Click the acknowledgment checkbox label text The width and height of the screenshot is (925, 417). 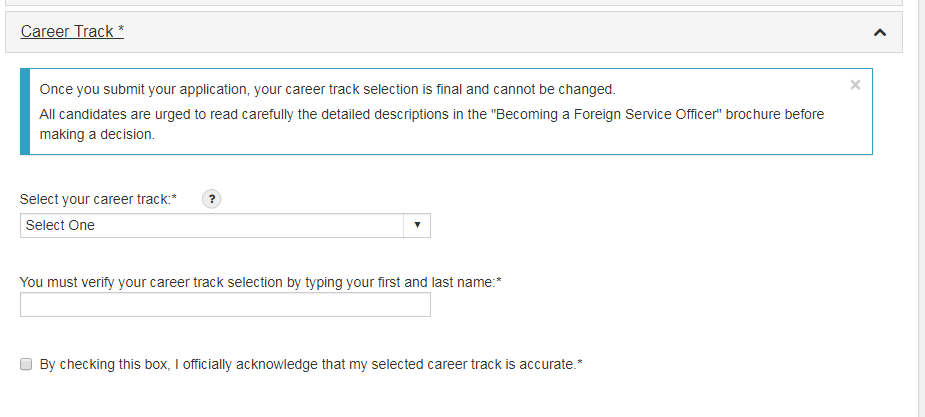click(310, 365)
